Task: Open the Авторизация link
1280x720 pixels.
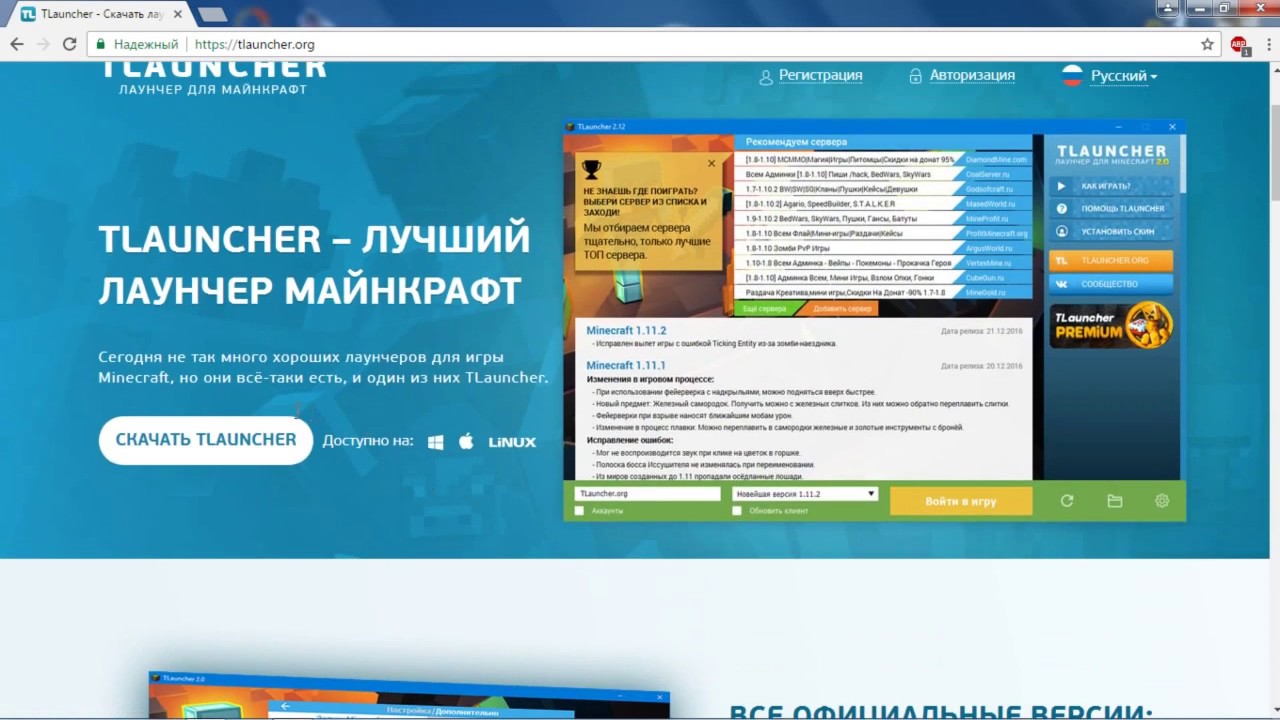Action: click(x=972, y=75)
